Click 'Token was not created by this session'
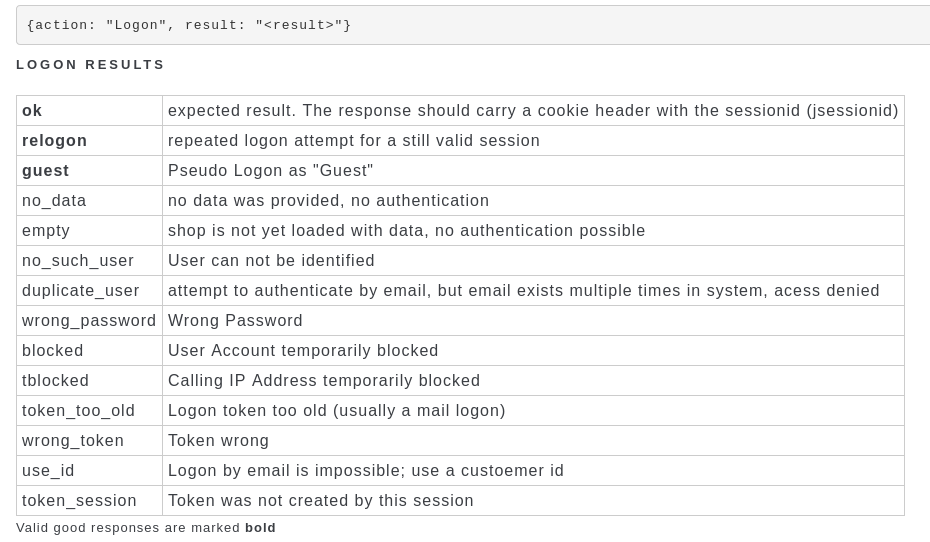Image resolution: width=930 pixels, height=542 pixels. coord(321,500)
